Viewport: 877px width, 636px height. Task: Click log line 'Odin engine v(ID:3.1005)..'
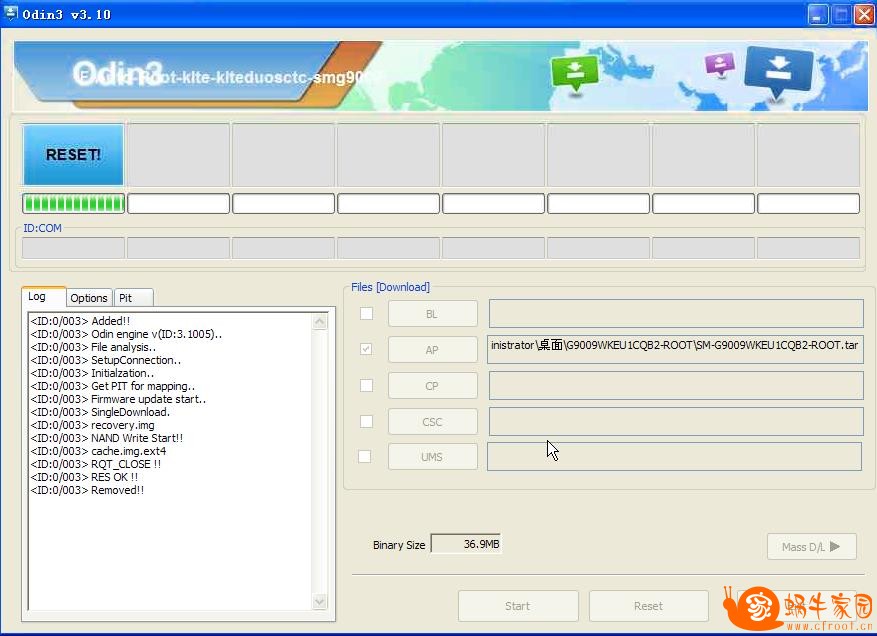[126, 334]
